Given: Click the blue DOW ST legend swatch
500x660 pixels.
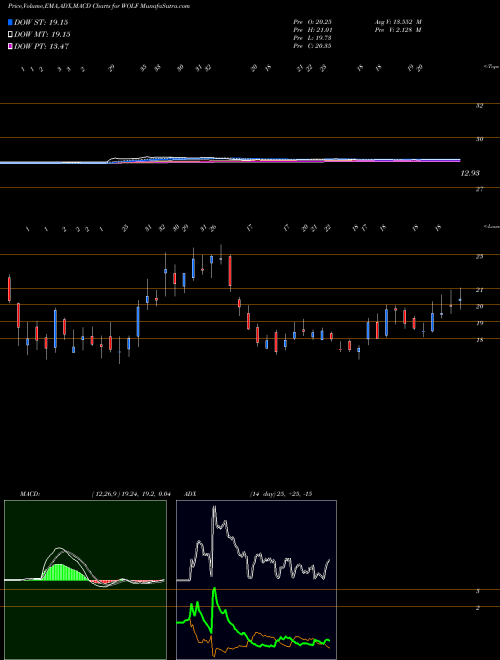Looking at the screenshot, I should 10,22.
